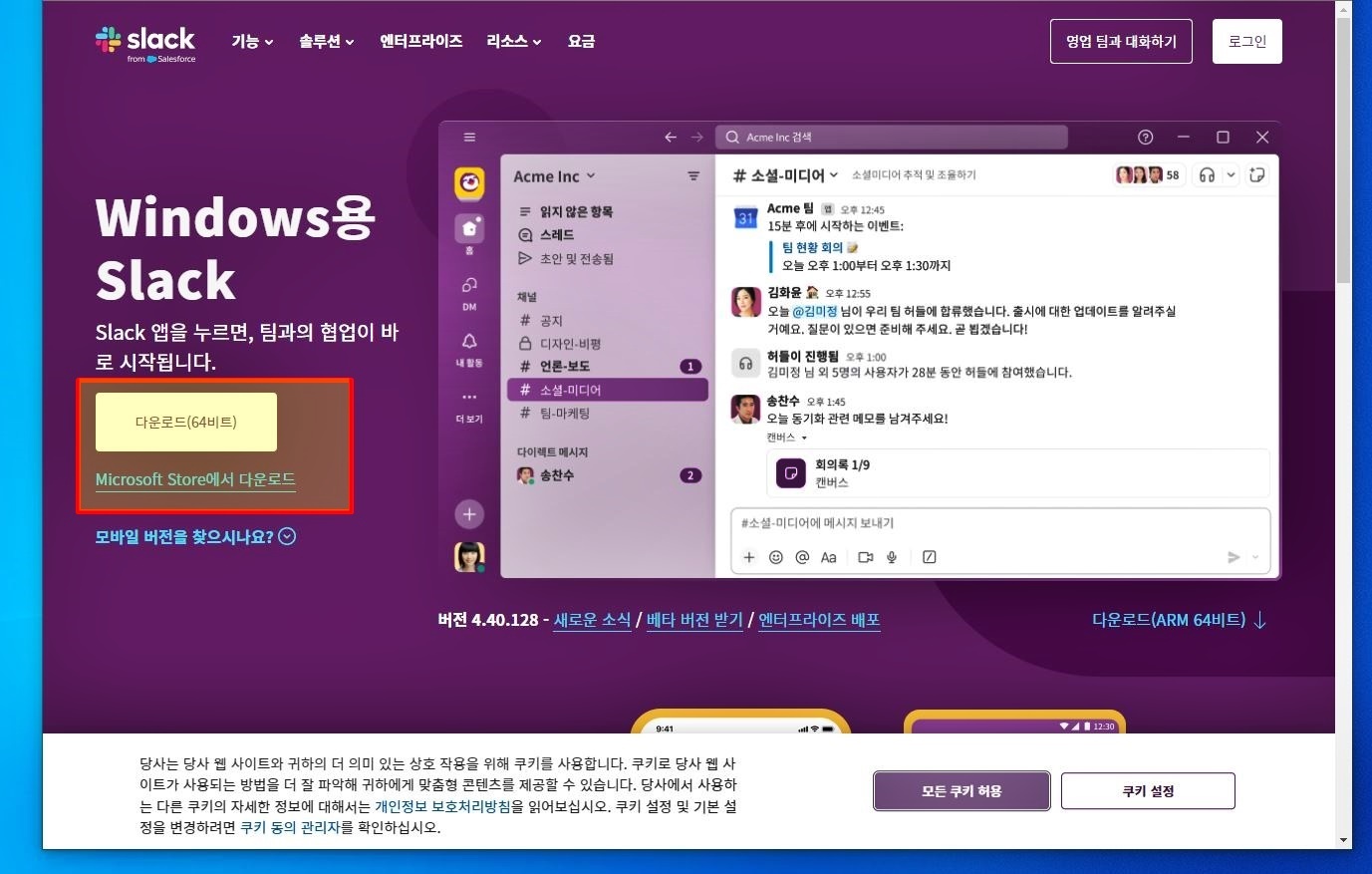Click the Acme workspace avatar icon
The image size is (1372, 874).
[x=469, y=183]
